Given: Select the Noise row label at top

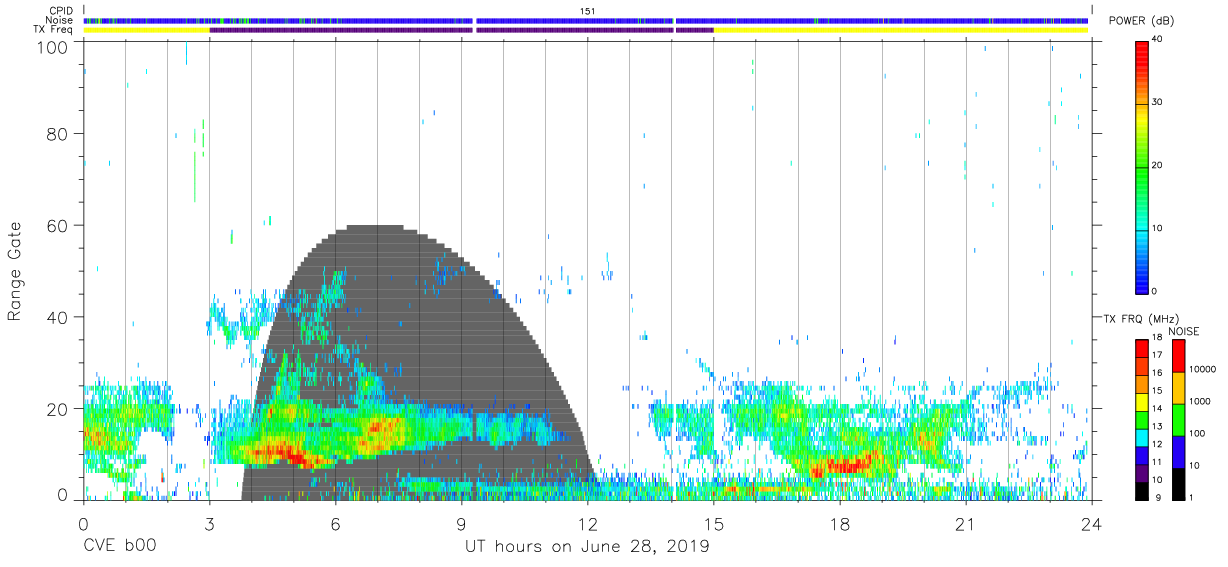Looking at the screenshot, I should pyautogui.click(x=60, y=20).
